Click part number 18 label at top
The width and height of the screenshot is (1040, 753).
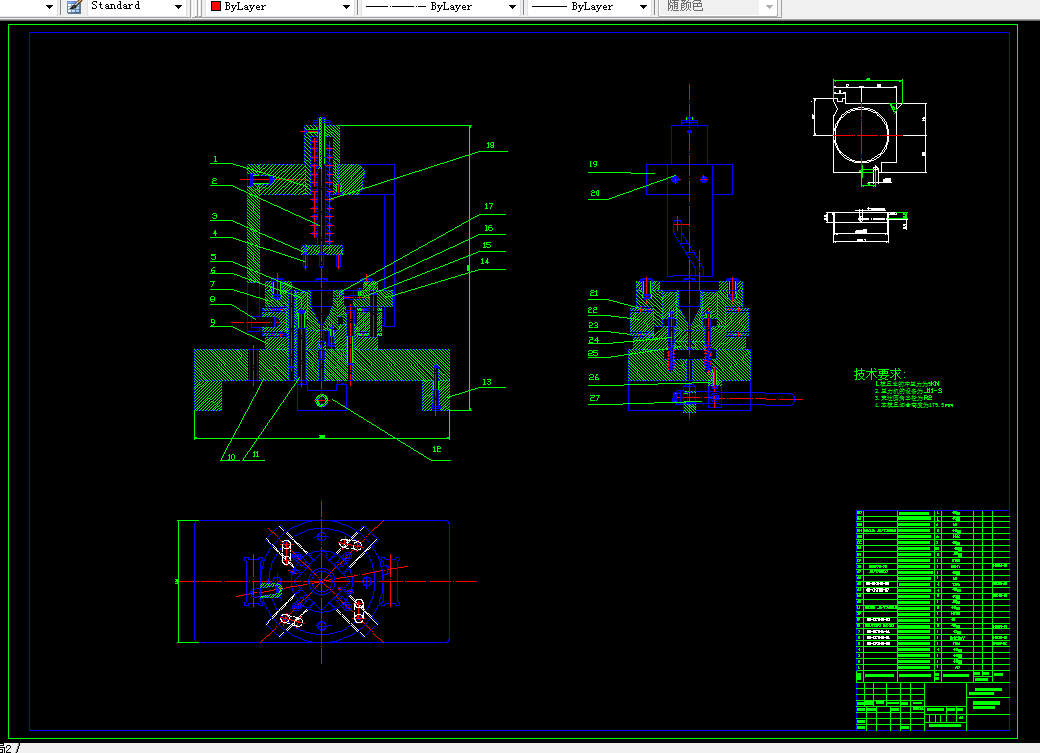coord(490,146)
